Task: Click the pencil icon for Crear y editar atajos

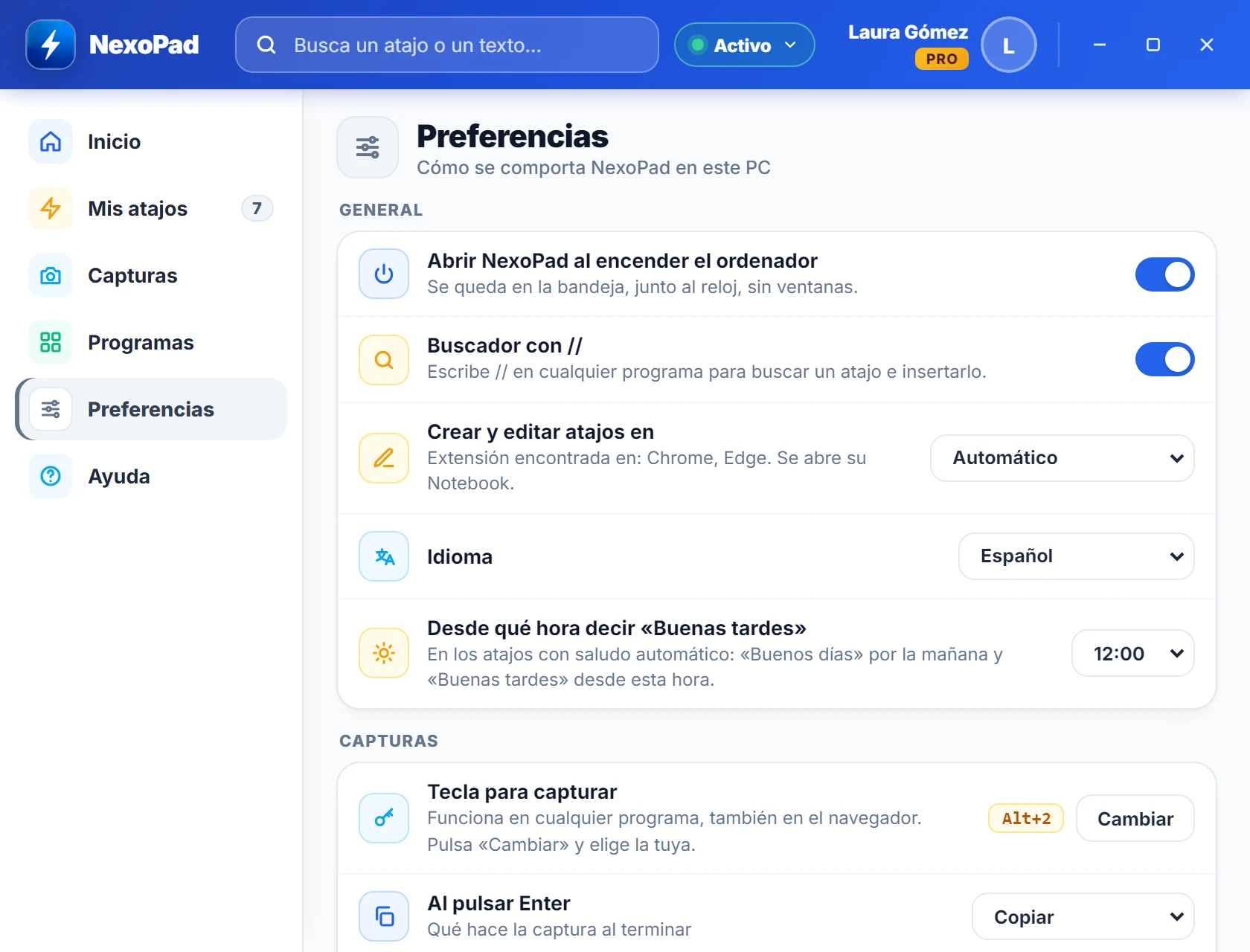Action: 384,458
